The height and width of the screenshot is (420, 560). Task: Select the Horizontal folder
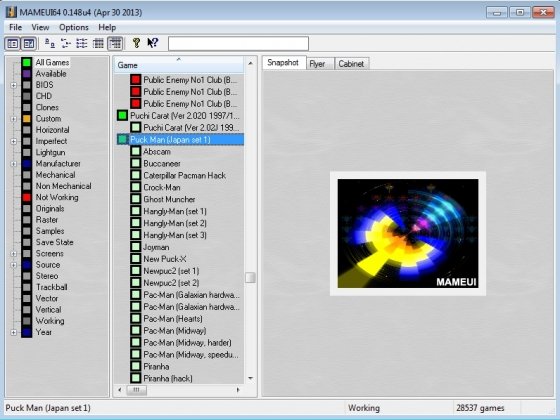tap(52, 130)
